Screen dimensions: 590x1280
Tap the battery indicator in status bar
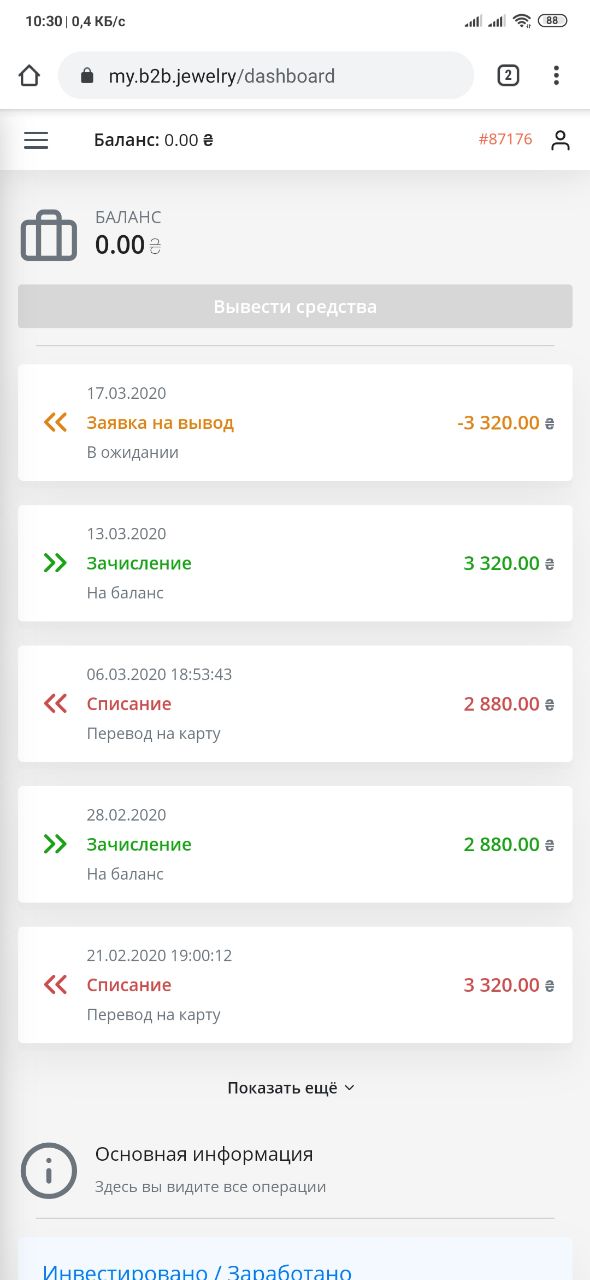pos(551,21)
